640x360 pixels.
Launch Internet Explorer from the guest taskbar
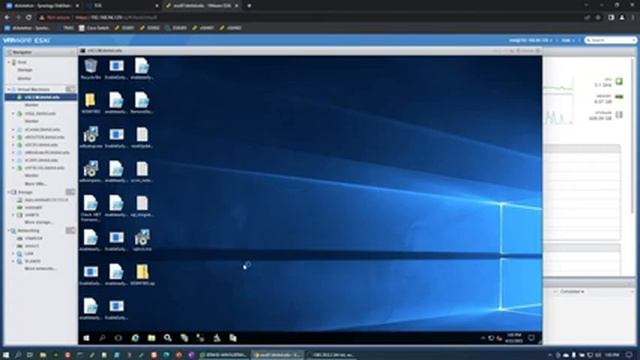click(x=135, y=338)
